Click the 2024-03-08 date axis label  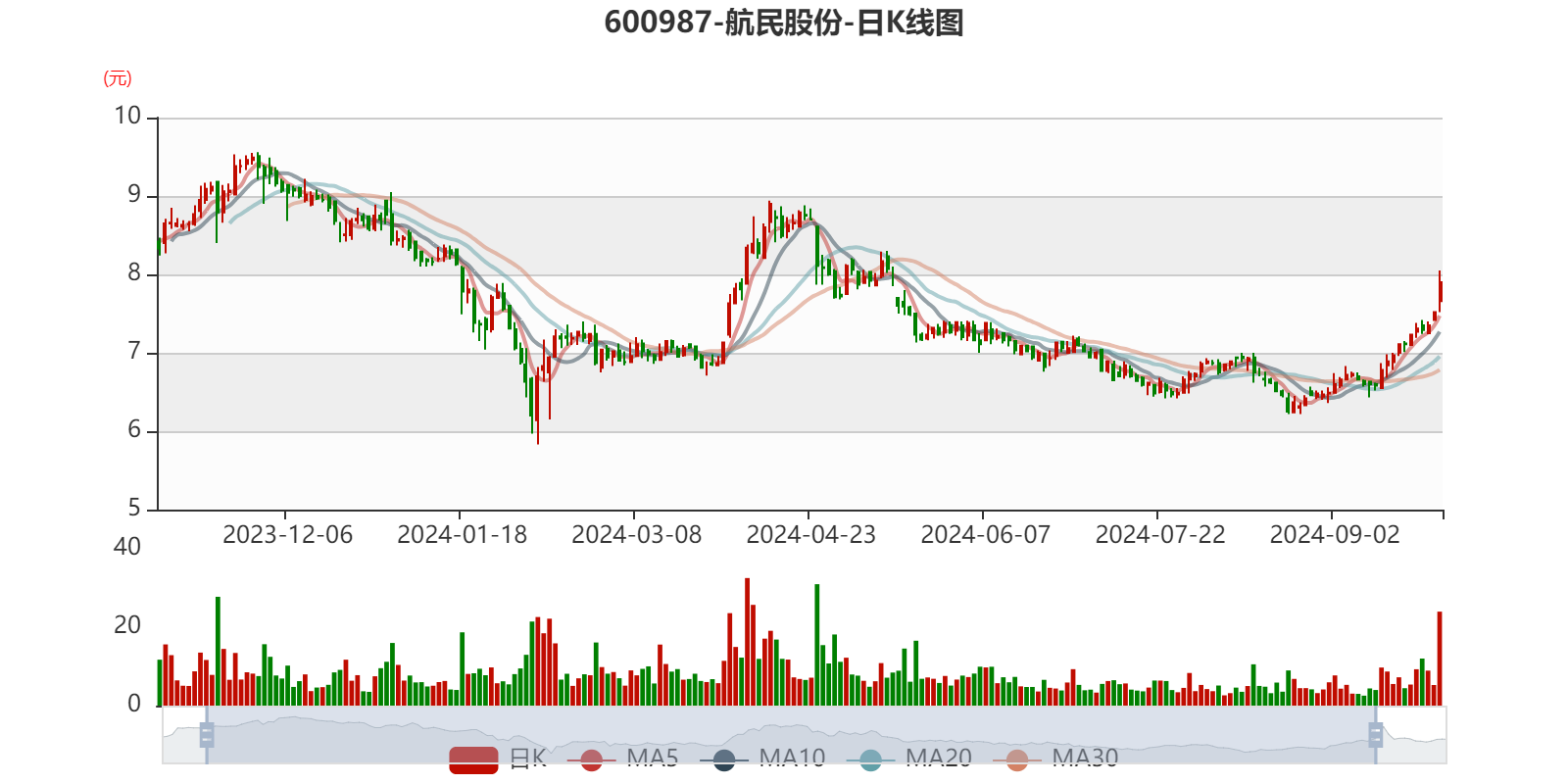(636, 535)
